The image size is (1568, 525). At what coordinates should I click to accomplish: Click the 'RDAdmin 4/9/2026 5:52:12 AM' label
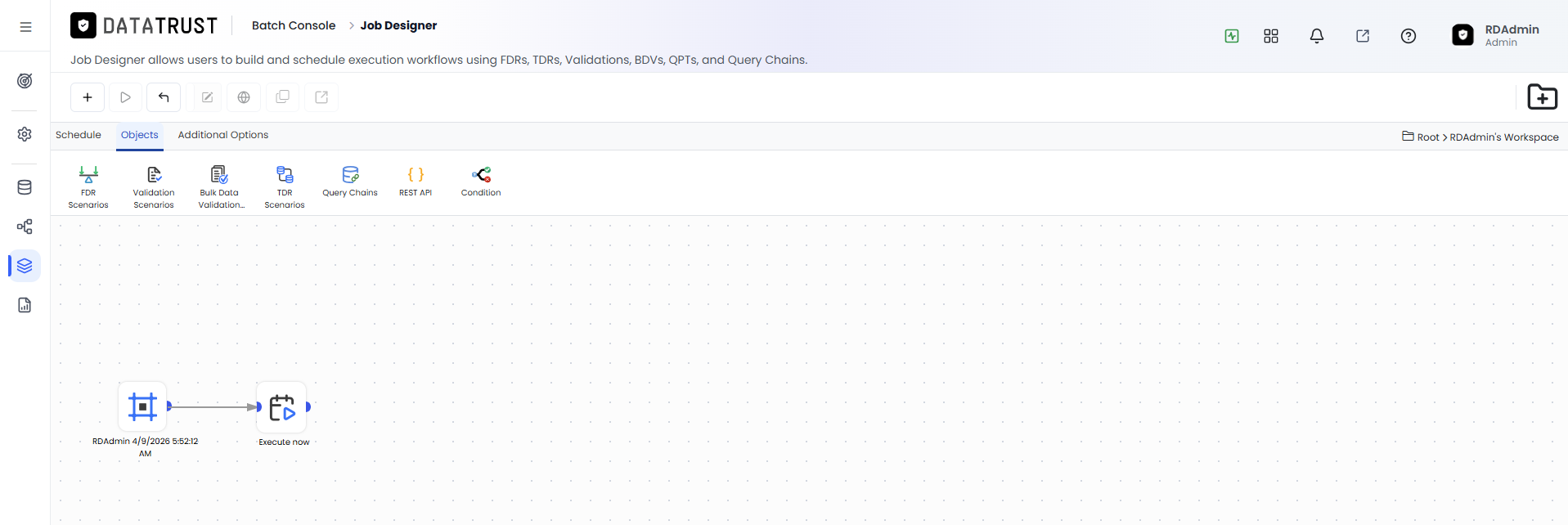pos(145,447)
